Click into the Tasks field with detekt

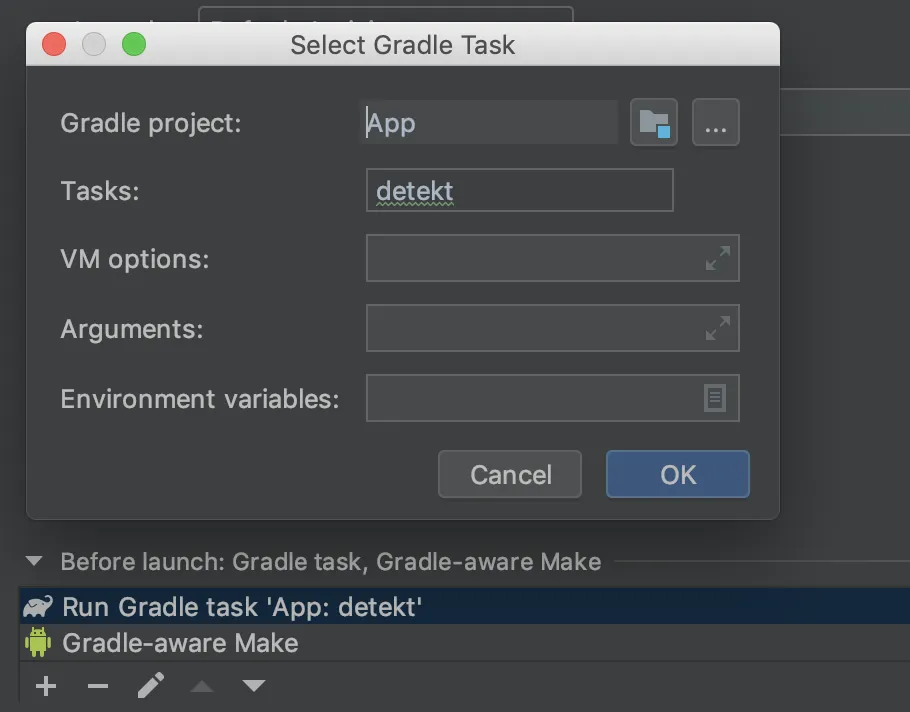coord(519,190)
